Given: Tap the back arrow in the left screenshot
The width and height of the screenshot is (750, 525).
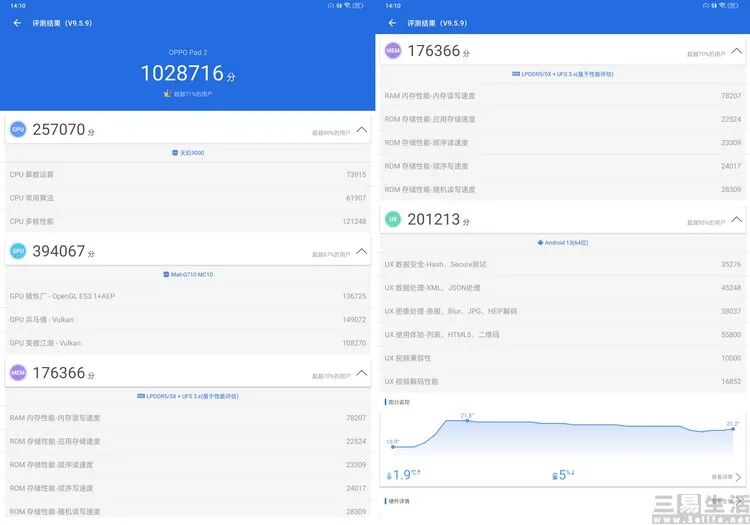Looking at the screenshot, I should (x=17, y=23).
